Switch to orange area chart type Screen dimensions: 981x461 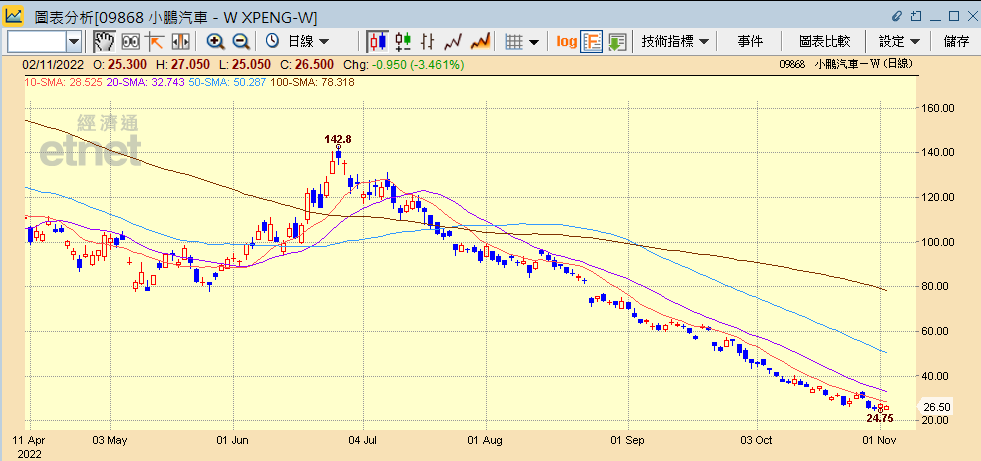tap(479, 42)
